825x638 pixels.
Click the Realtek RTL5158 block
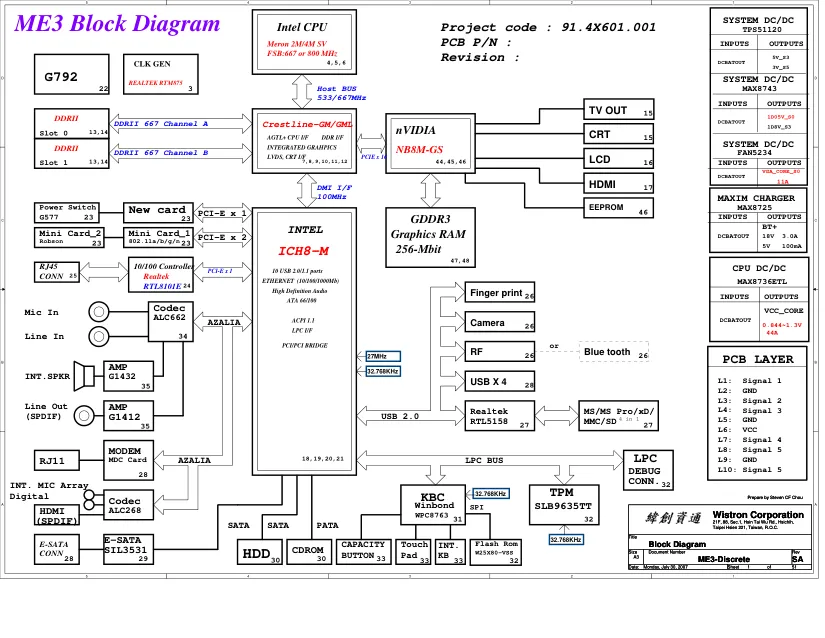[500, 416]
